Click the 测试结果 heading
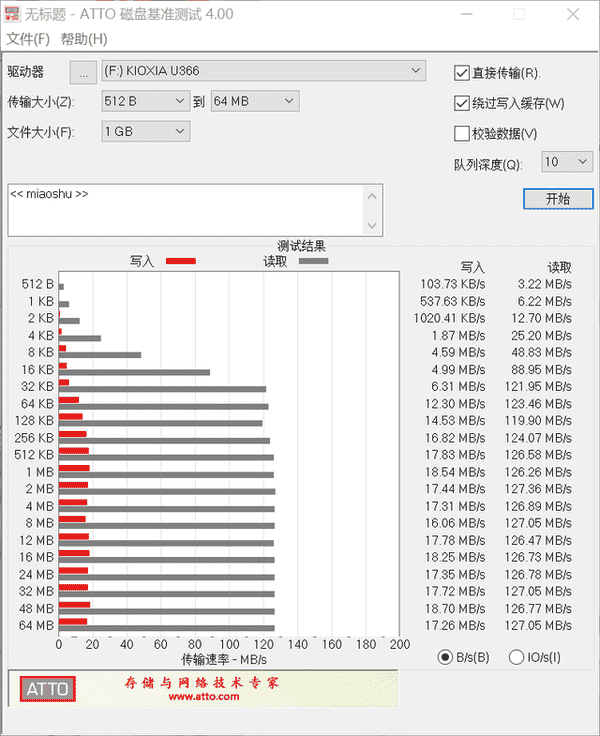The width and height of the screenshot is (600, 736). pos(301,246)
